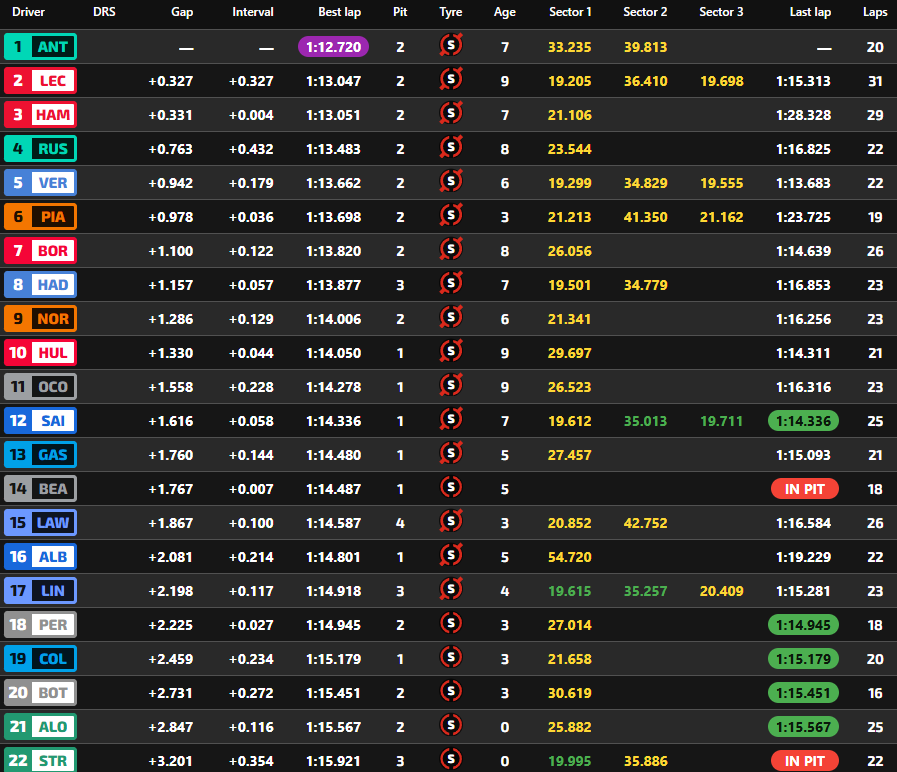The height and width of the screenshot is (772, 897).
Task: Click the Interval column header
Action: (252, 12)
